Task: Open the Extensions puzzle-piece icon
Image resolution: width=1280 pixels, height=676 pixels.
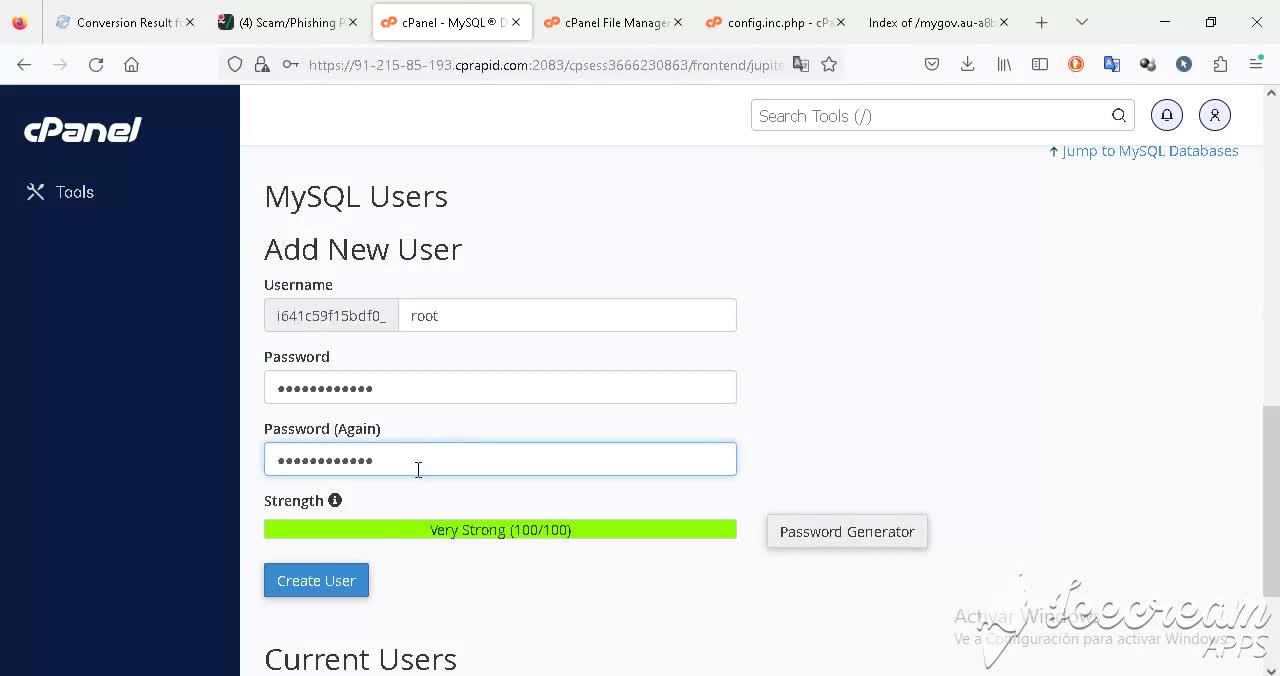Action: [x=1219, y=64]
